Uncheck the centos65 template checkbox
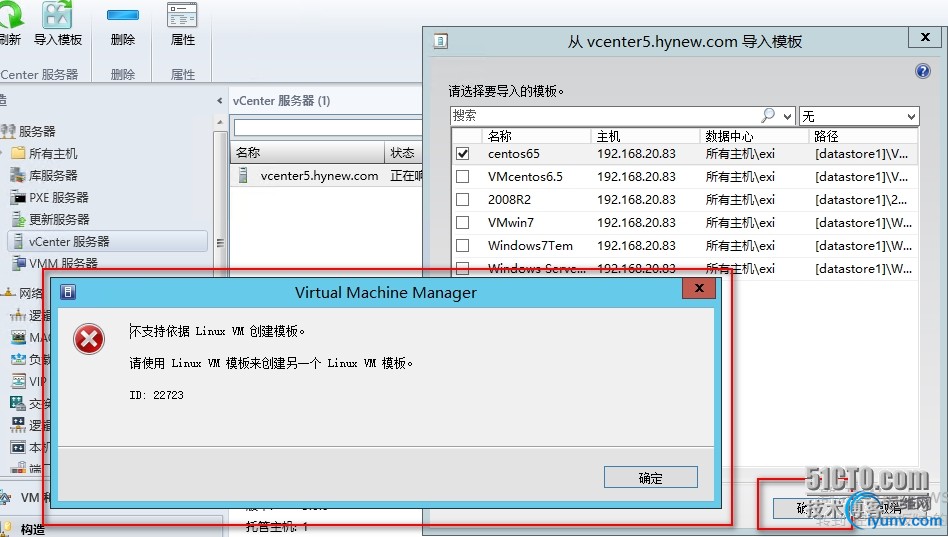Screen dimensions: 948x537 pos(463,154)
